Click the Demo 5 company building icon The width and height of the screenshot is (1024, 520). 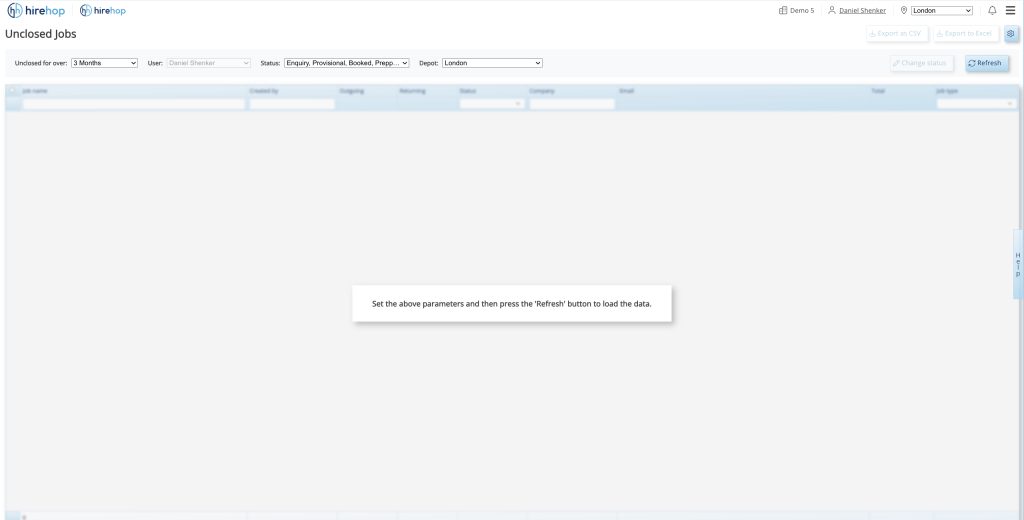[x=782, y=10]
